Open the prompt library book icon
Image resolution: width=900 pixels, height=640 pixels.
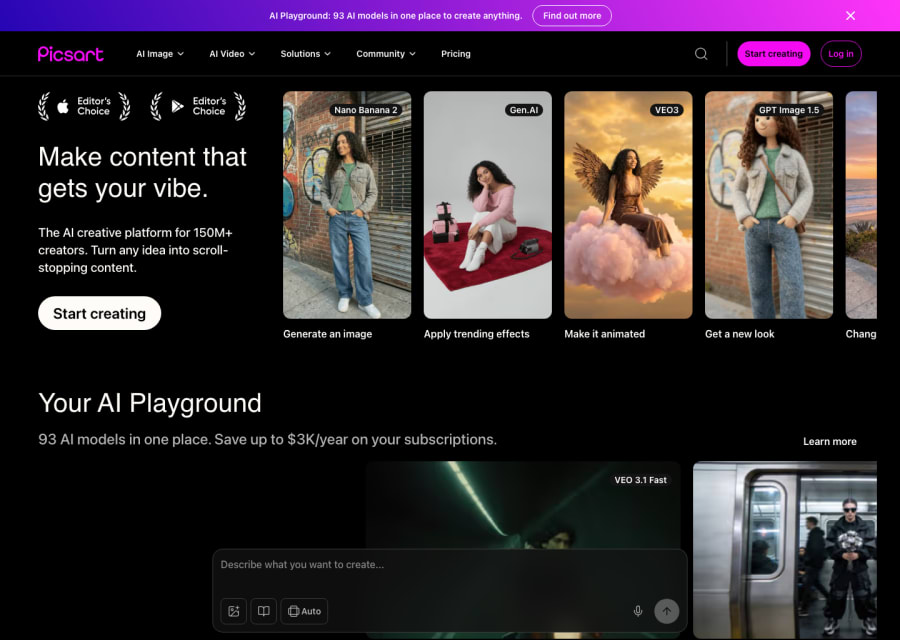[x=263, y=610]
